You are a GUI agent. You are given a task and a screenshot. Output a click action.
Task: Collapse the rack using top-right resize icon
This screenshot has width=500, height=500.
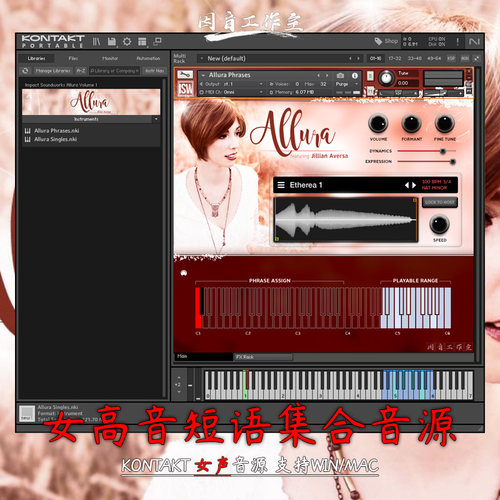coord(477,58)
